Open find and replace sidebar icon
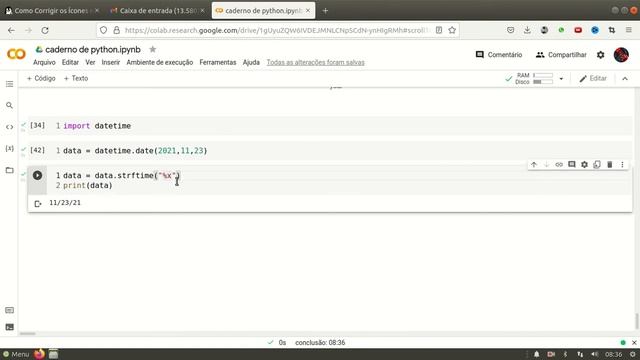Viewport: 640px width, 360px height. point(9,105)
